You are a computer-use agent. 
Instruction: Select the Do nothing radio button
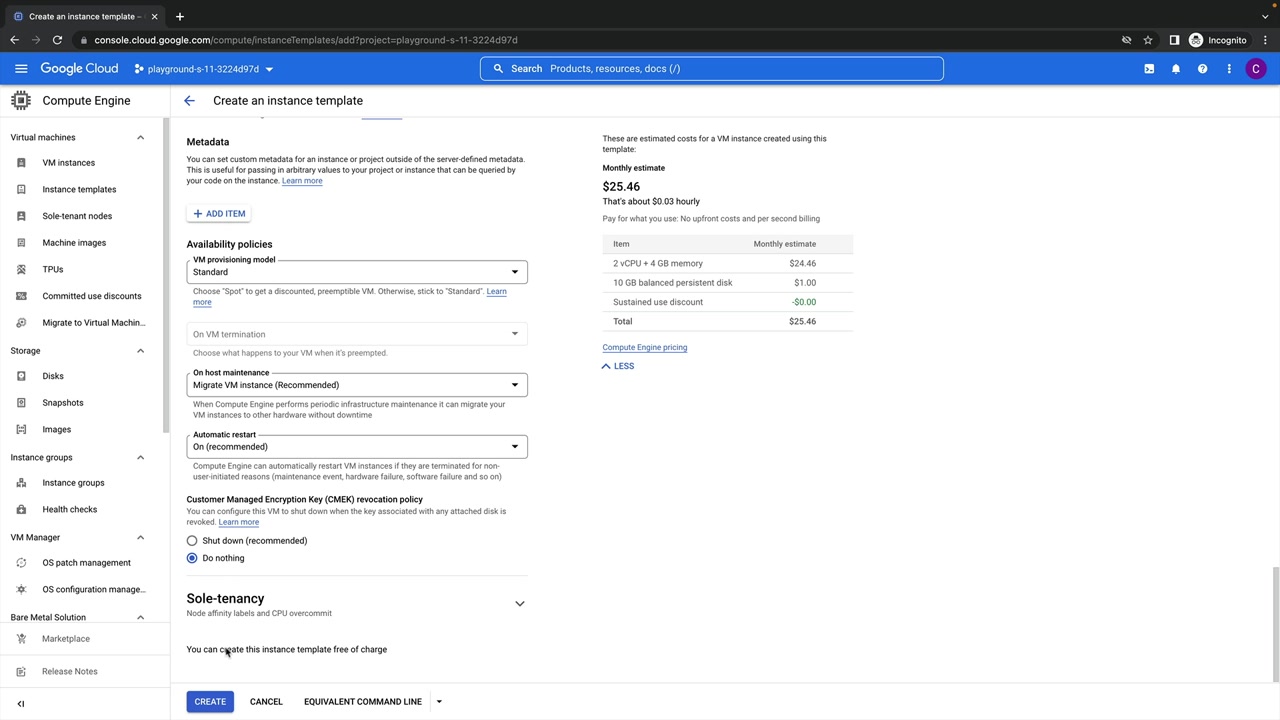(x=192, y=558)
